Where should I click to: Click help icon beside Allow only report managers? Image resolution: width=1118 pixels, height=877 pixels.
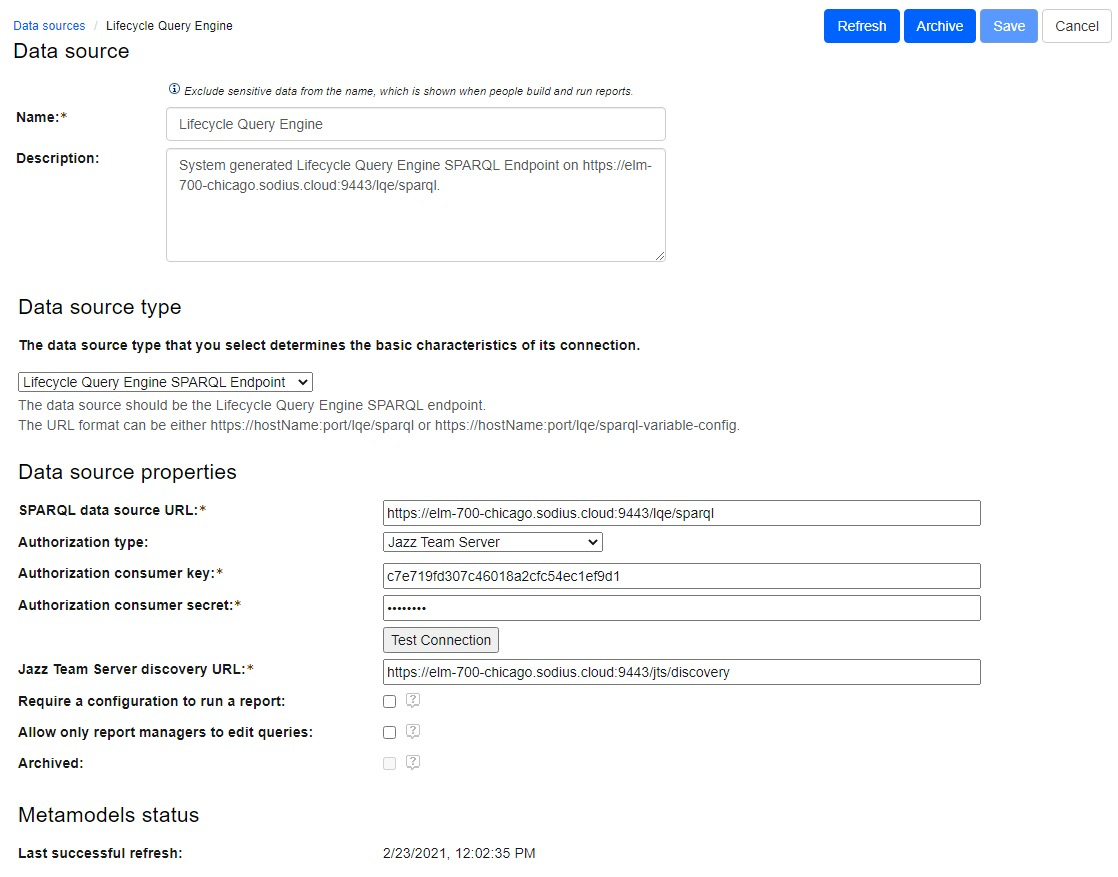413,732
